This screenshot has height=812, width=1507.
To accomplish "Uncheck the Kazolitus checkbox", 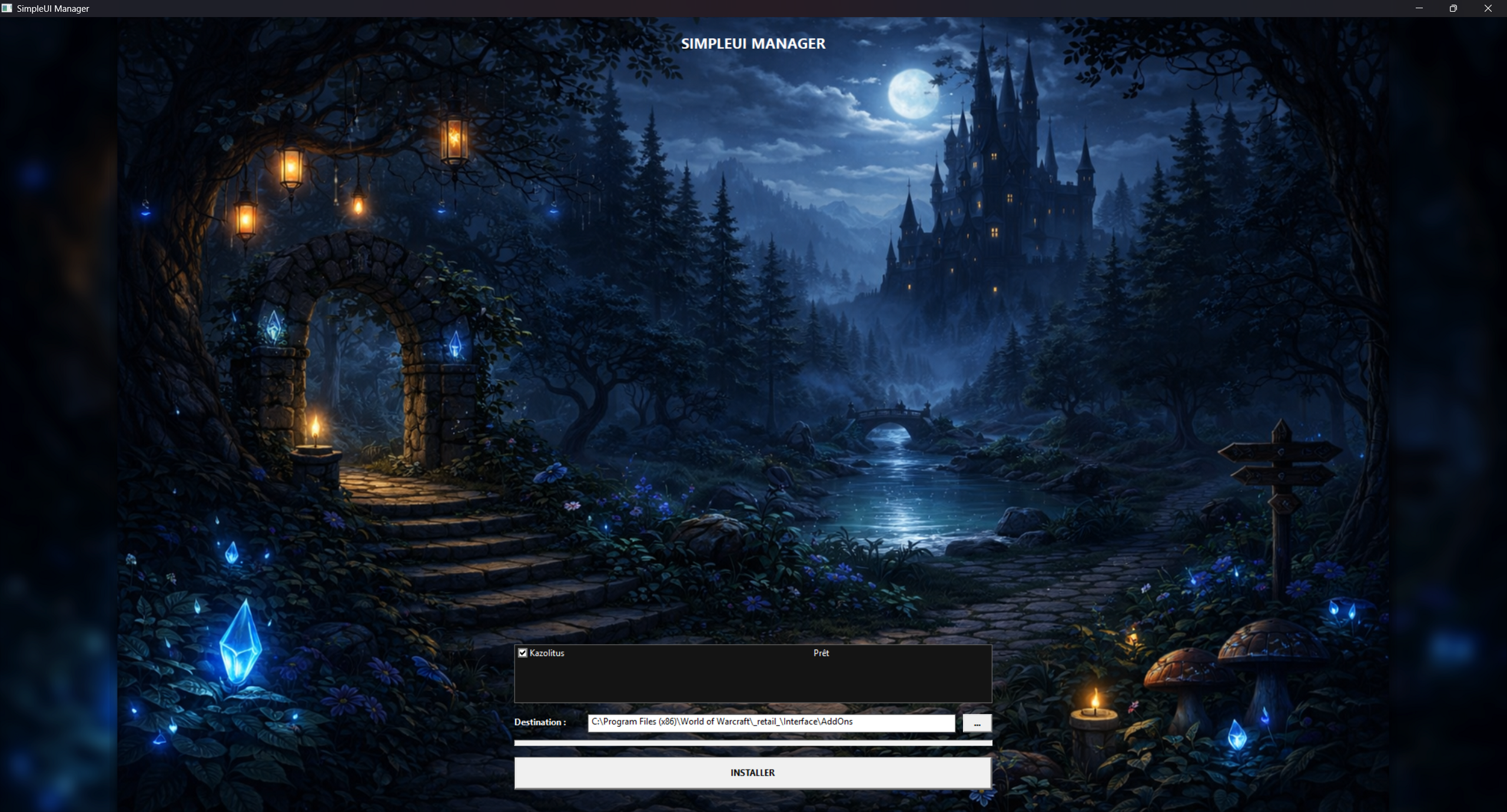I will click(x=522, y=653).
